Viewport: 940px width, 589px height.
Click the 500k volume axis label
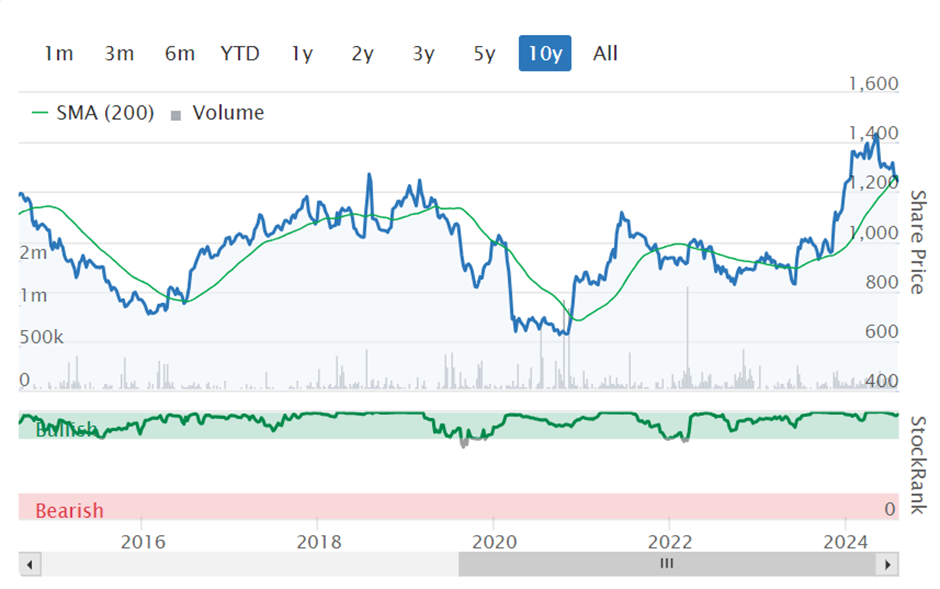pyautogui.click(x=41, y=337)
